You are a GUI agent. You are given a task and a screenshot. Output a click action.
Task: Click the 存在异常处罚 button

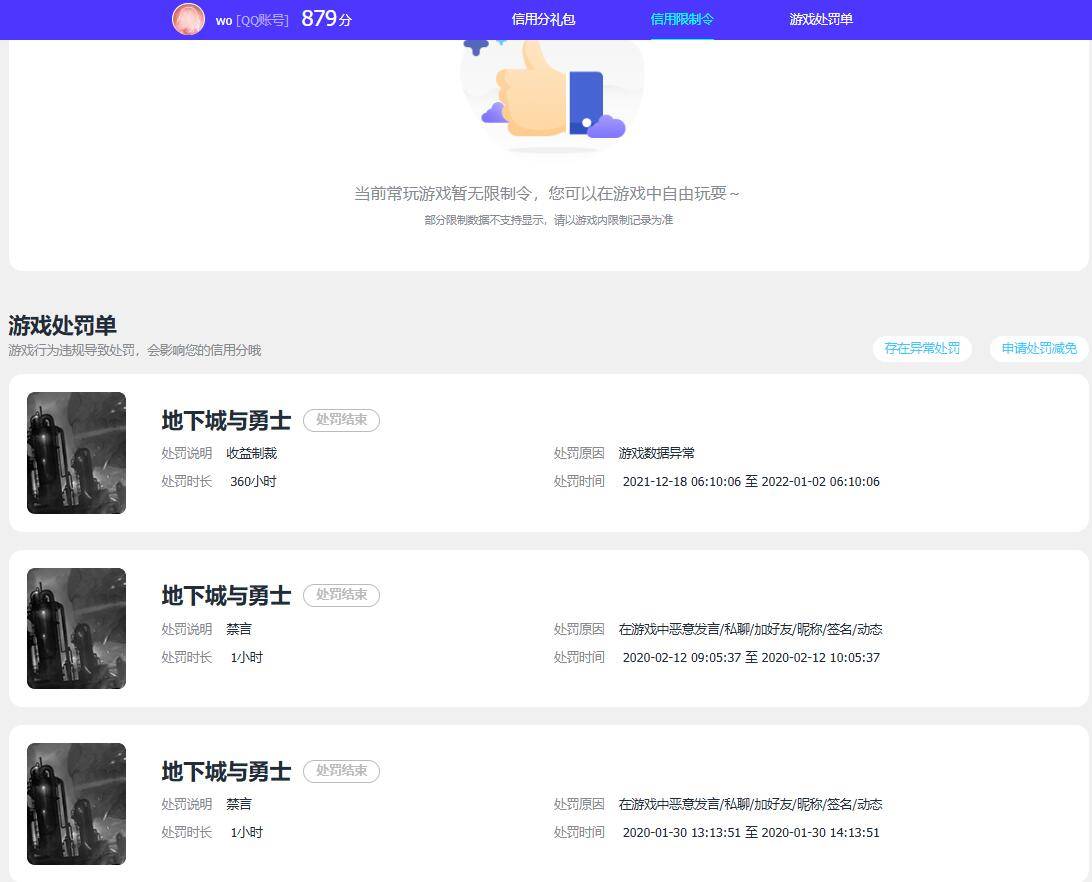pyautogui.click(x=922, y=349)
